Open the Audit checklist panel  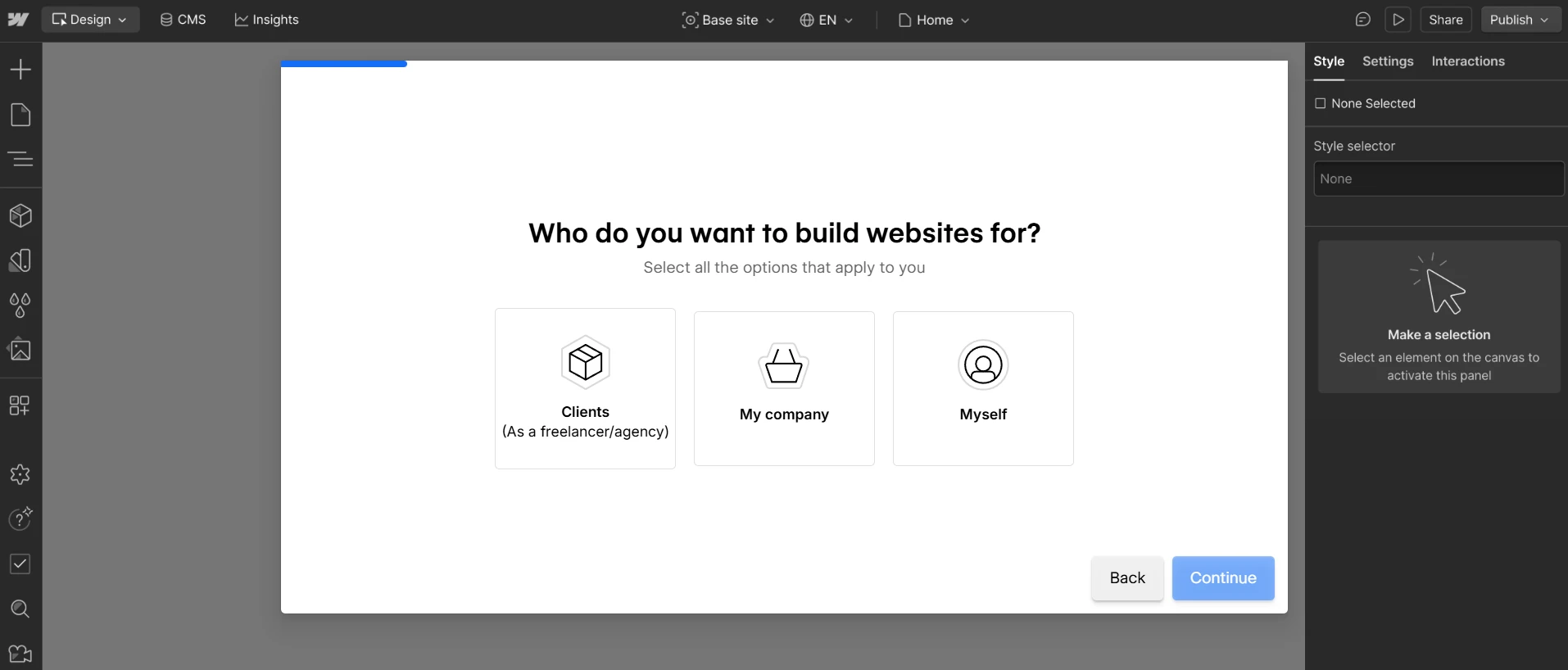tap(20, 564)
